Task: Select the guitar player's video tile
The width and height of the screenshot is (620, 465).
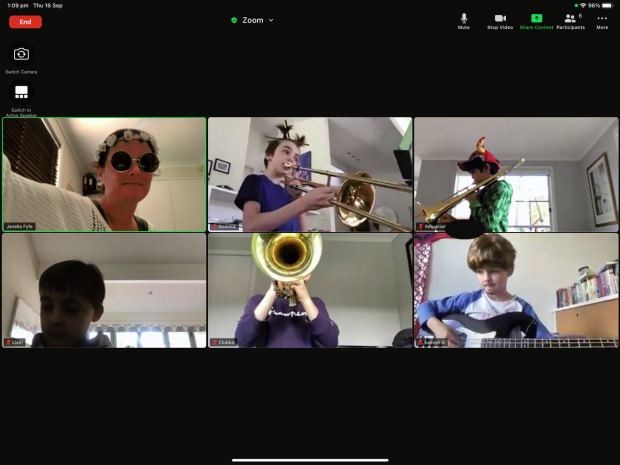Action: pos(516,291)
